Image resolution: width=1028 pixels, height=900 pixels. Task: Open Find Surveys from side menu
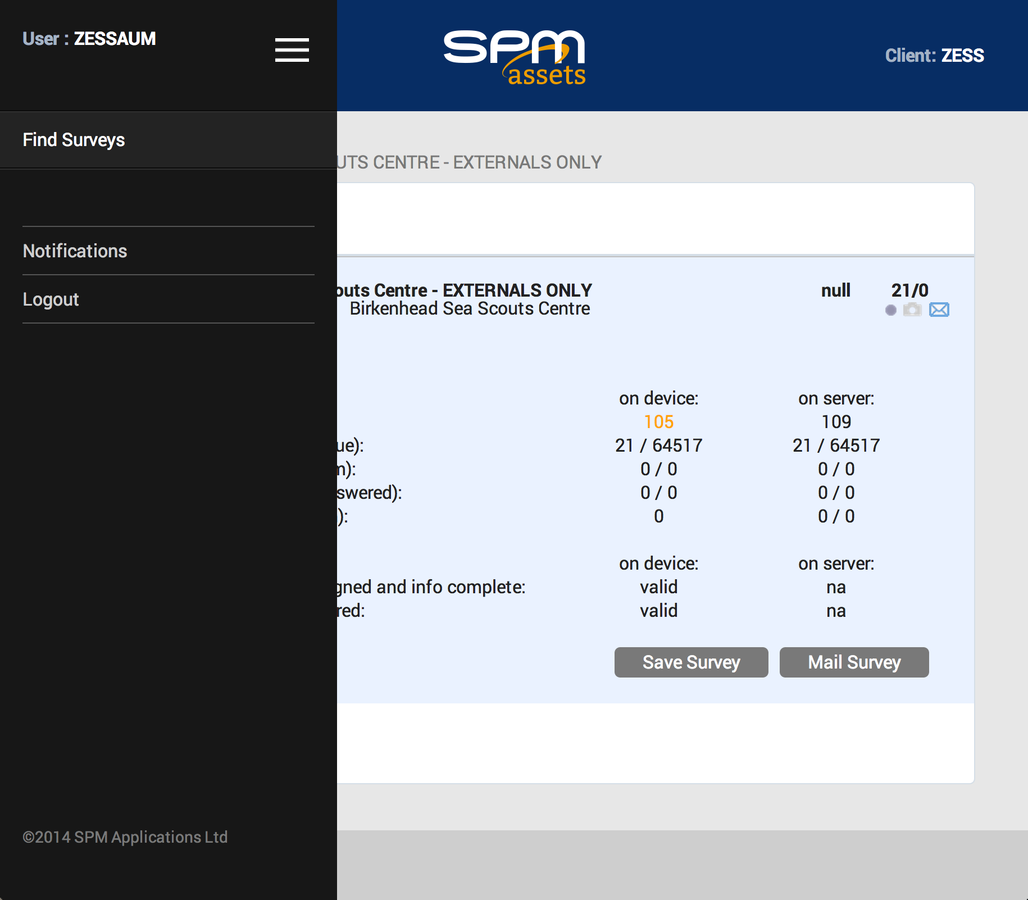pos(168,140)
